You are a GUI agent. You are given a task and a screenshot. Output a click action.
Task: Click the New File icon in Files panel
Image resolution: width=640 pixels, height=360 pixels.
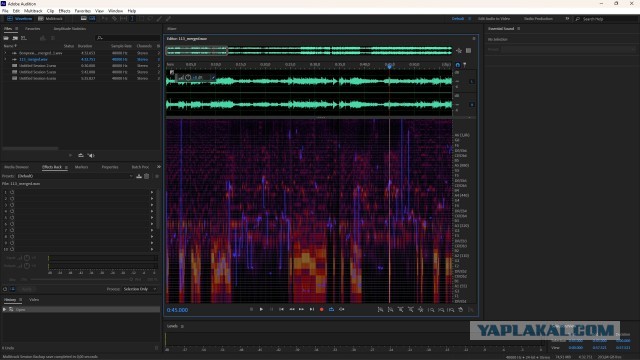pos(24,38)
